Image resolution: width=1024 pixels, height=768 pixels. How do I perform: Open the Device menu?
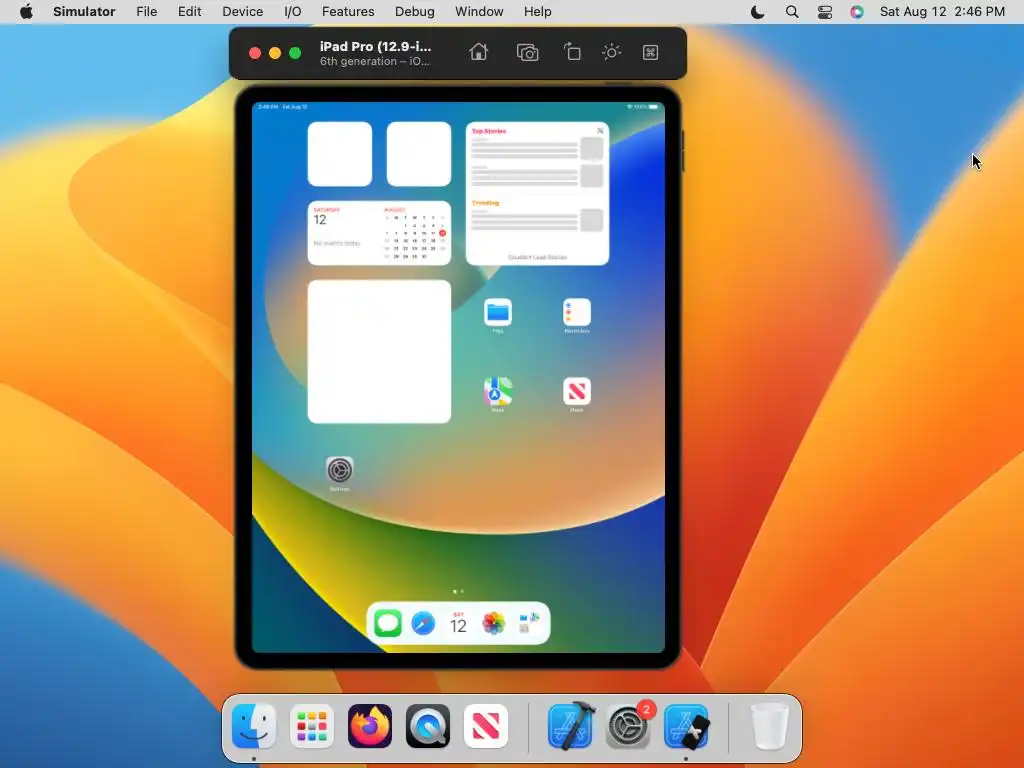pyautogui.click(x=242, y=12)
